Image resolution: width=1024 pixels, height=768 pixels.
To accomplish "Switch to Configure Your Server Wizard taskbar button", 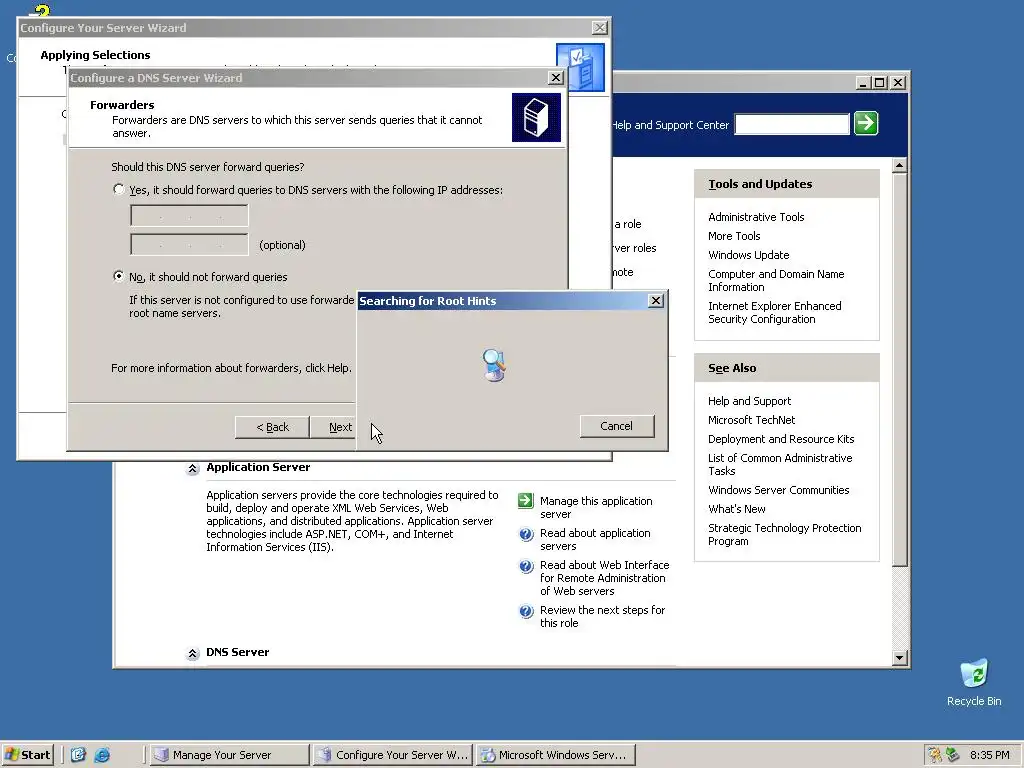I will click(x=392, y=755).
